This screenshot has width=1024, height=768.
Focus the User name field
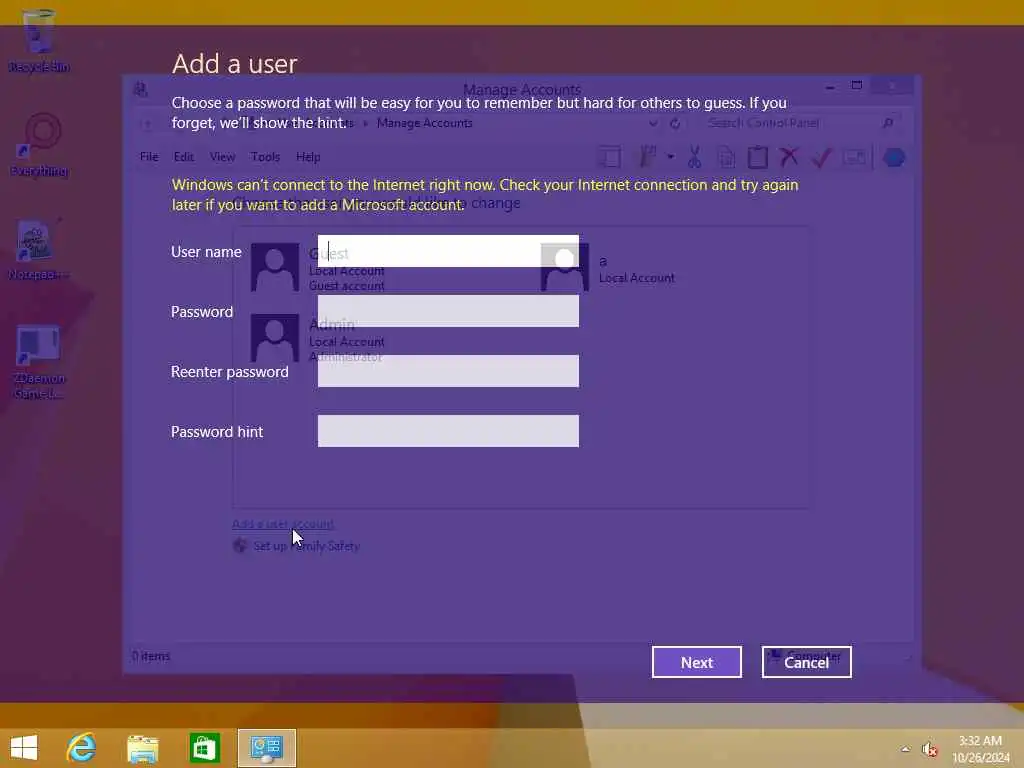click(x=448, y=251)
